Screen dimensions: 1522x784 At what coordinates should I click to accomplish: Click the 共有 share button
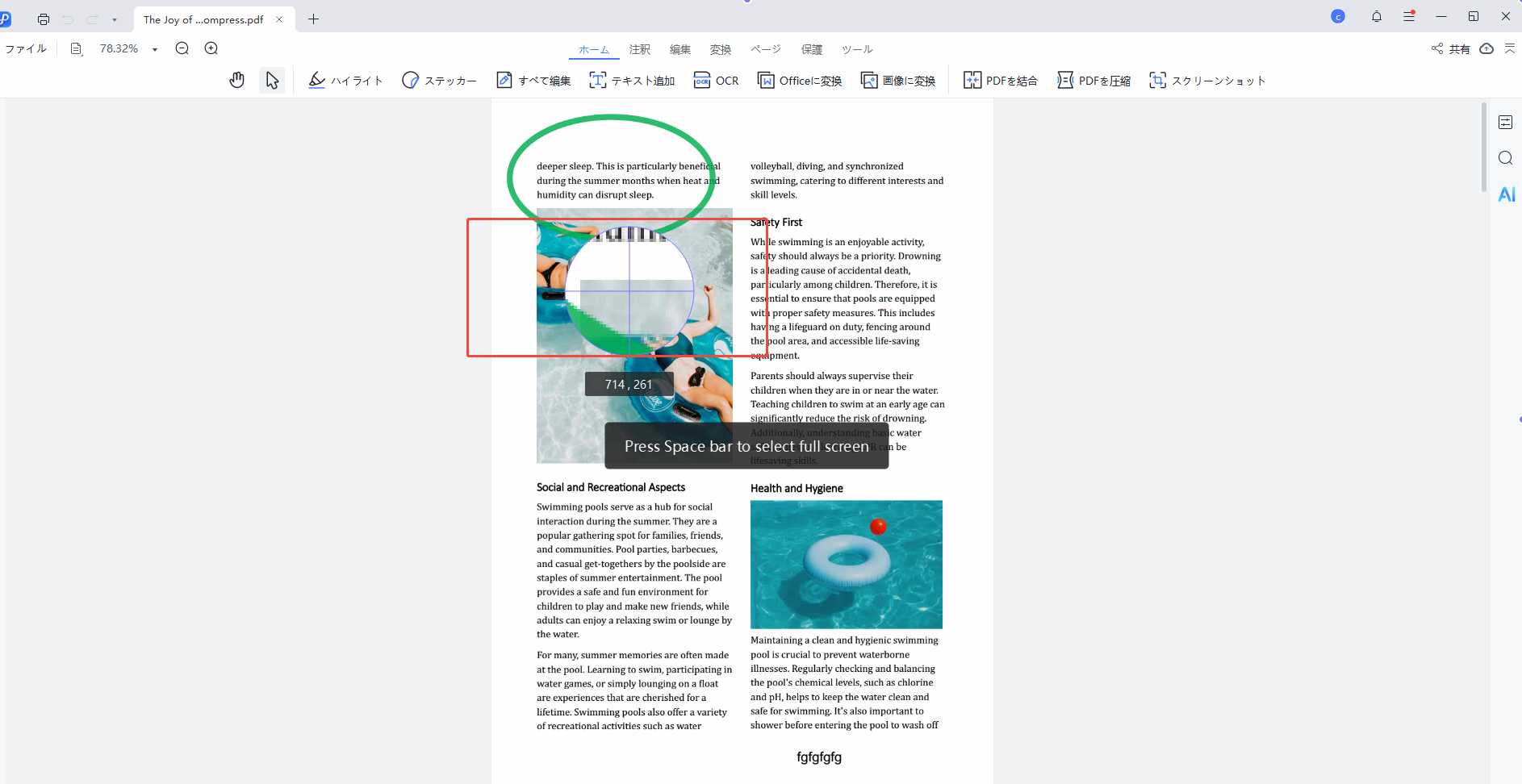click(x=1451, y=49)
